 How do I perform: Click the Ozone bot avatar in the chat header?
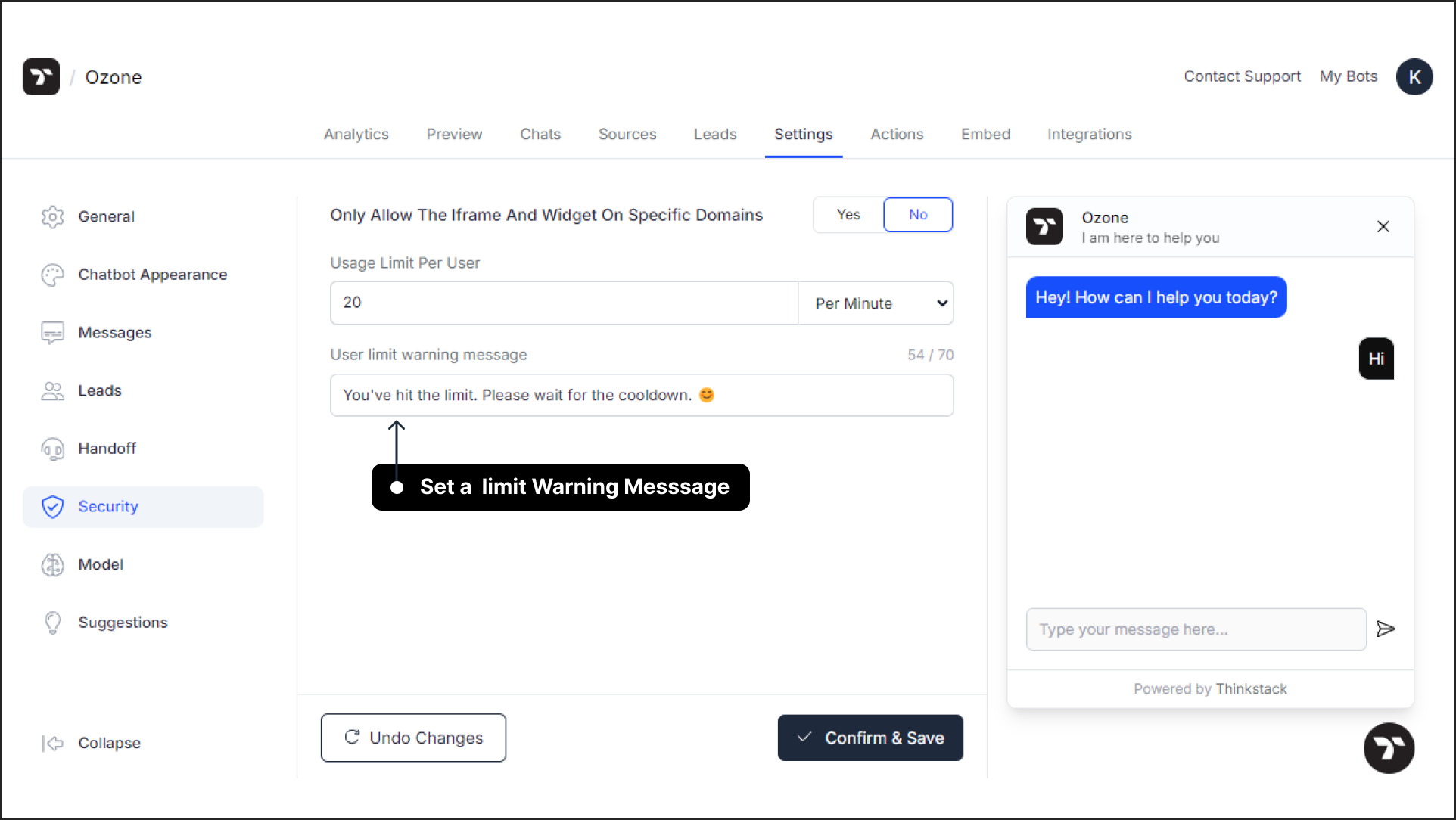[x=1044, y=226]
